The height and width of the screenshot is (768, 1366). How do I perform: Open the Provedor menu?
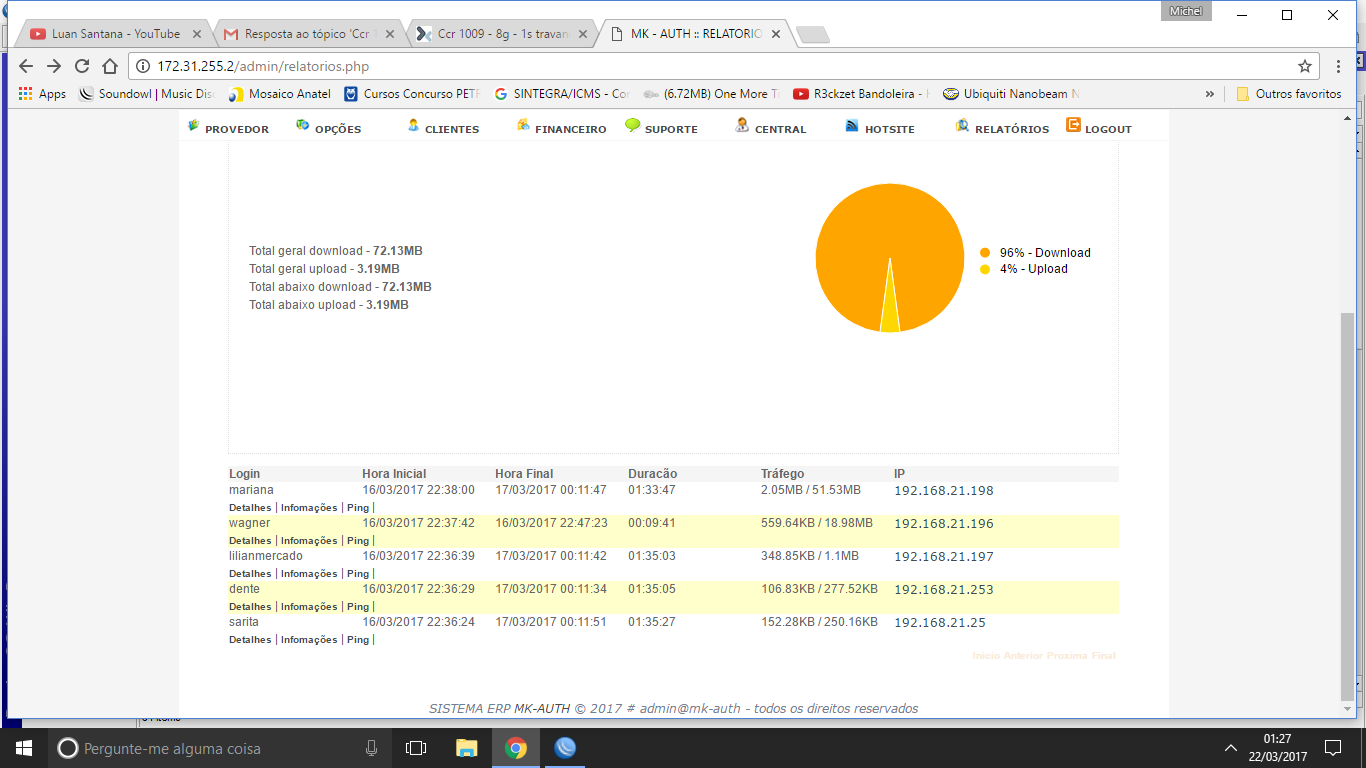(228, 128)
